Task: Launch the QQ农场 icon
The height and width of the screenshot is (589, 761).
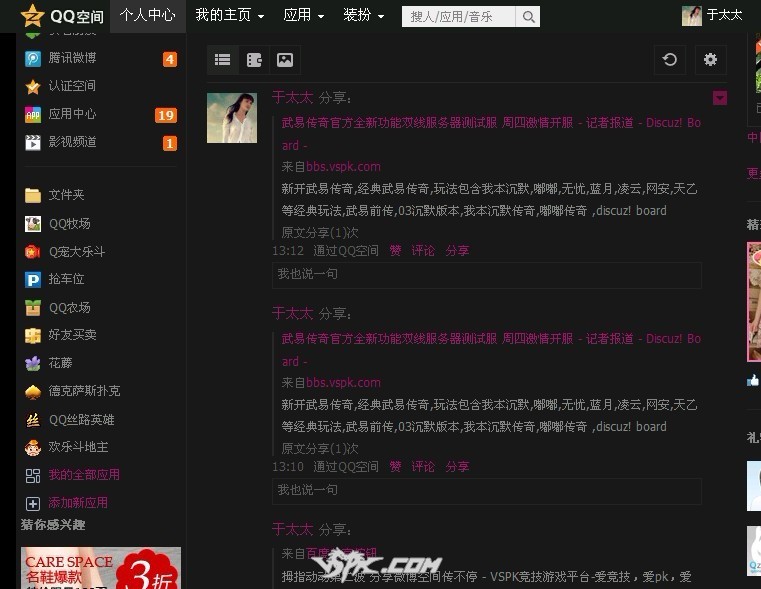Action: [33, 308]
